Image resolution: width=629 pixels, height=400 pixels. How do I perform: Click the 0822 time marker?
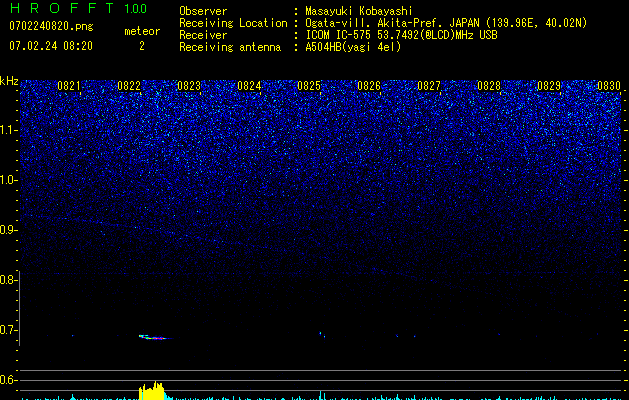pos(129,86)
